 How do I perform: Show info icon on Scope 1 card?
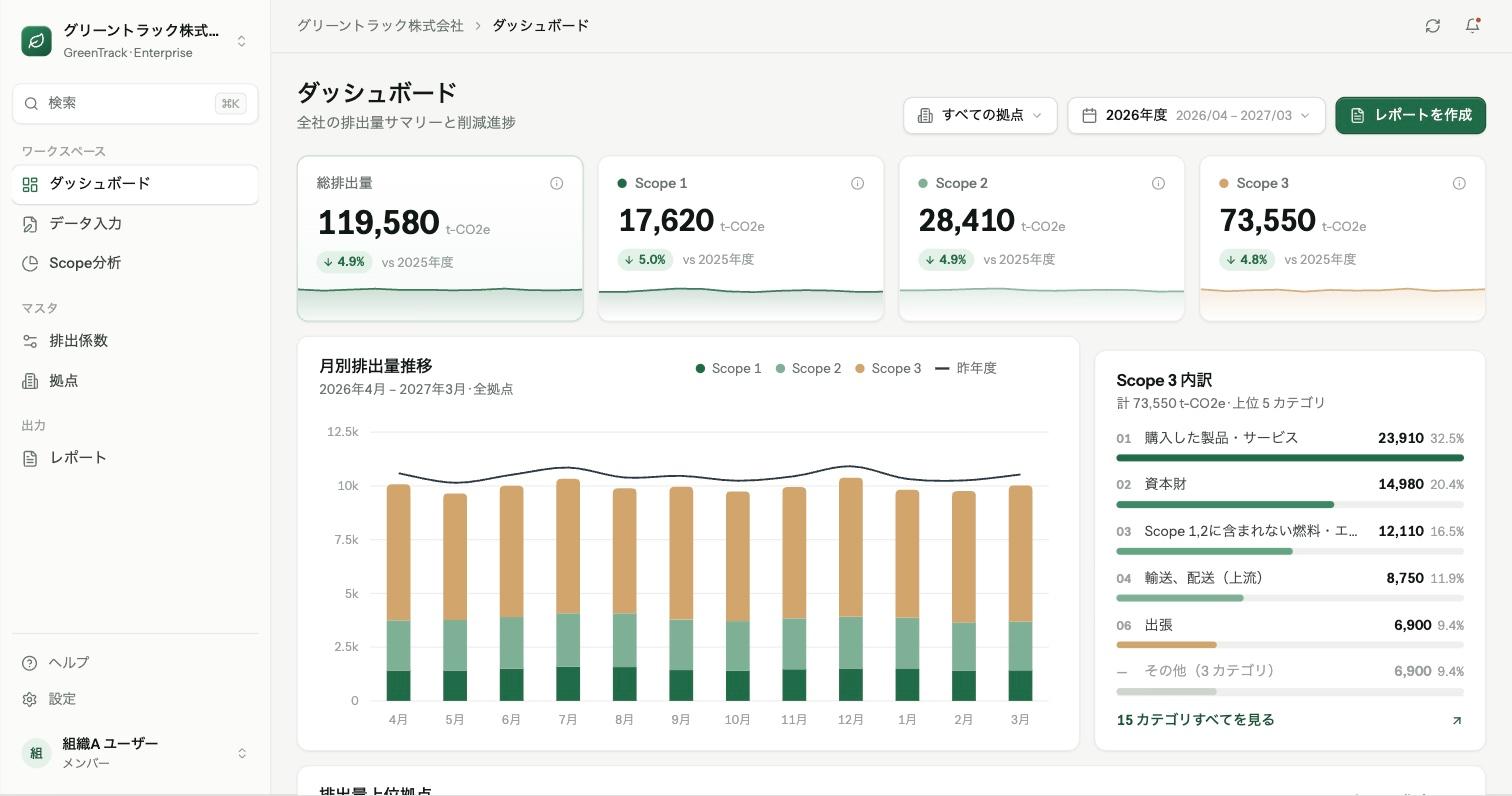point(858,183)
